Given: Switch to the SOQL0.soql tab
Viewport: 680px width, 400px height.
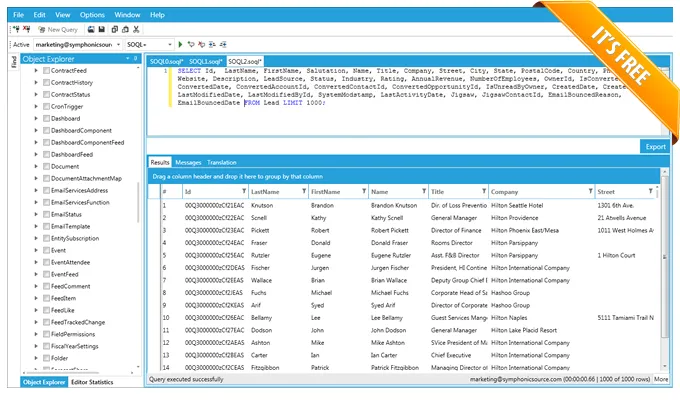Looking at the screenshot, I should click(x=167, y=62).
